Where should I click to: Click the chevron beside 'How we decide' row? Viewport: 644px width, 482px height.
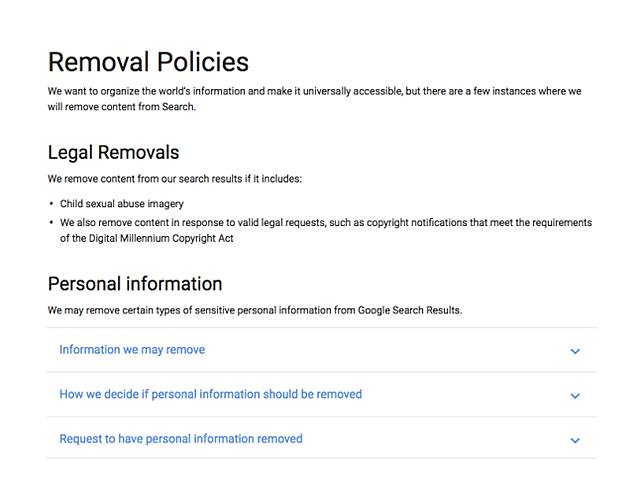pyautogui.click(x=575, y=396)
